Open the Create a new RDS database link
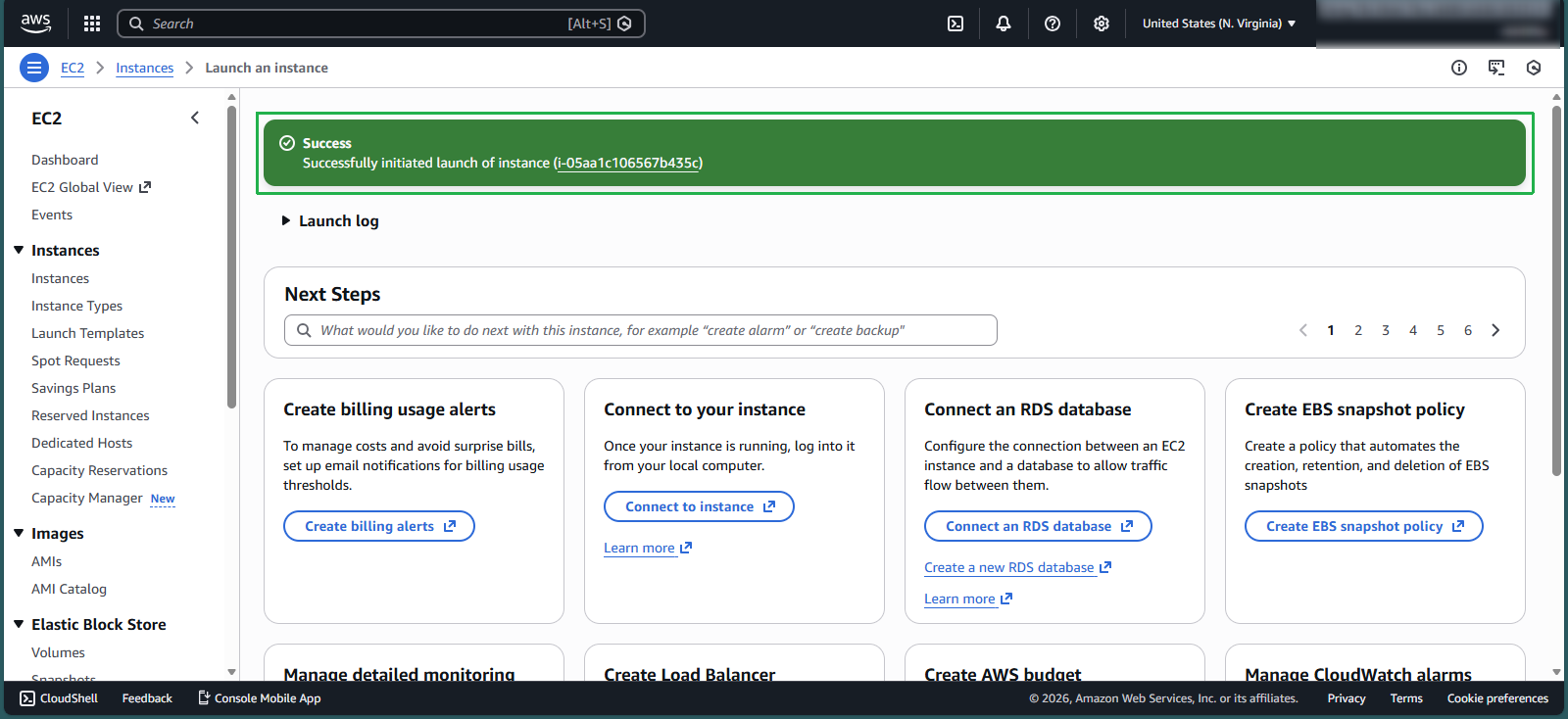Image resolution: width=1568 pixels, height=719 pixels. point(1009,567)
